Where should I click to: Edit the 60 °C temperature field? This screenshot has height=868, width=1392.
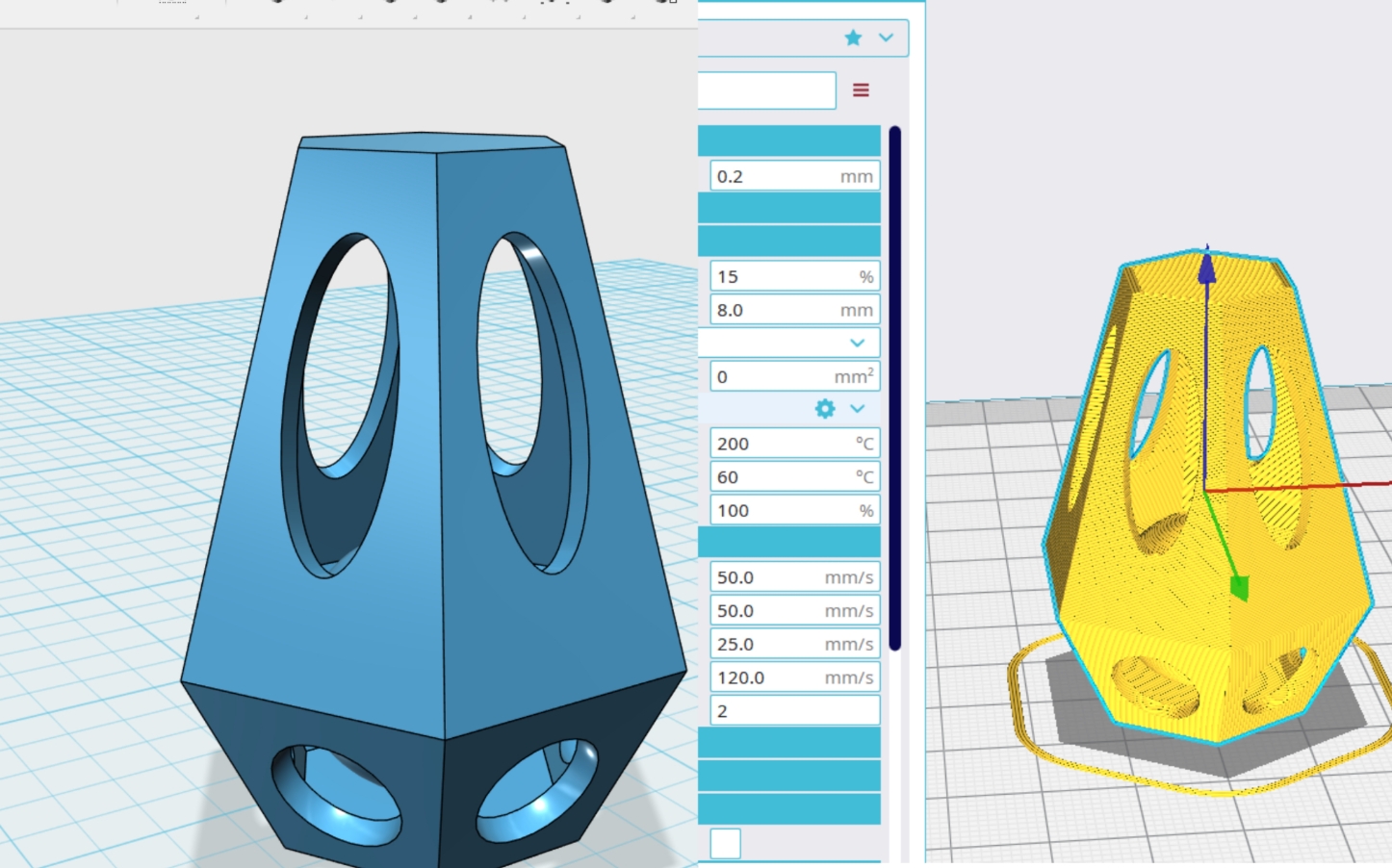(x=795, y=477)
